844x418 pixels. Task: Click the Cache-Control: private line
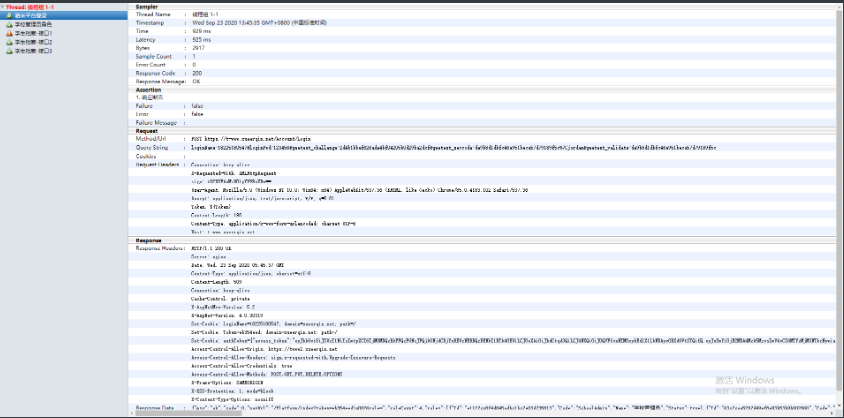pyautogui.click(x=220, y=299)
